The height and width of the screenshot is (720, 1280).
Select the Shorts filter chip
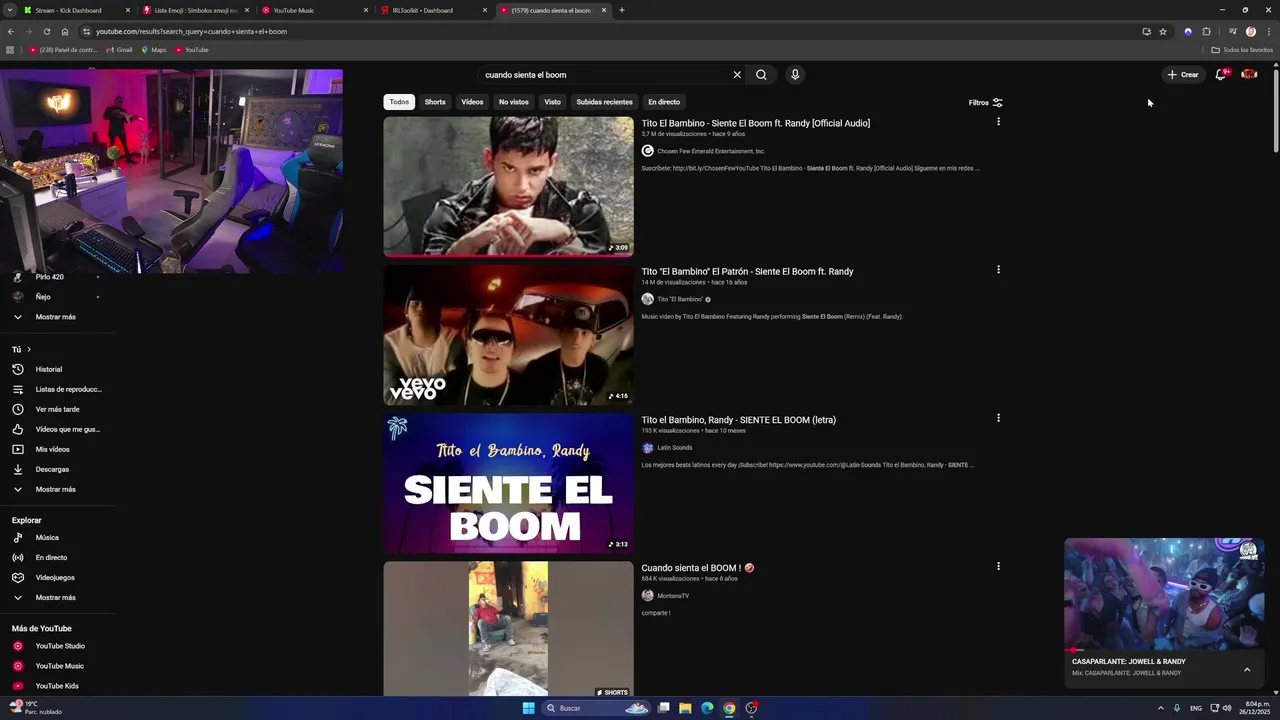point(435,102)
